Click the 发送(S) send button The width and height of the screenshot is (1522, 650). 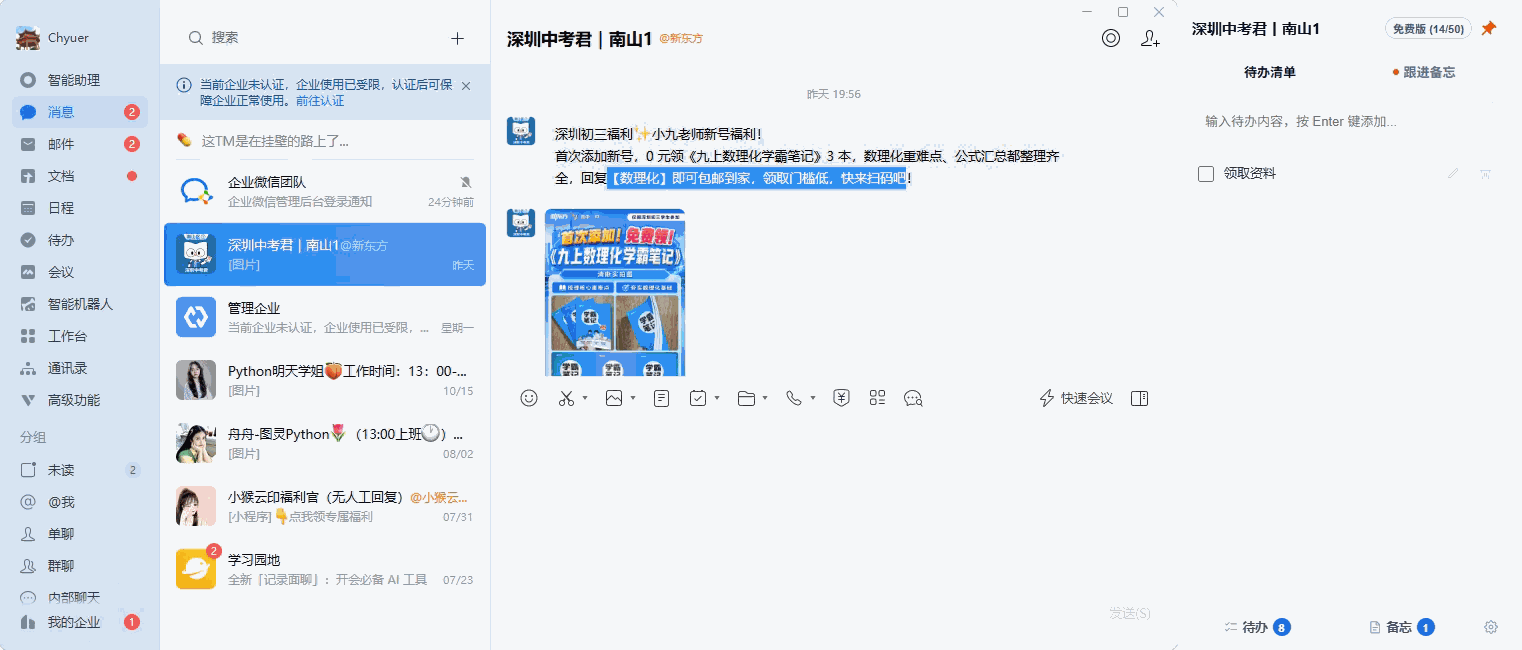[1129, 612]
